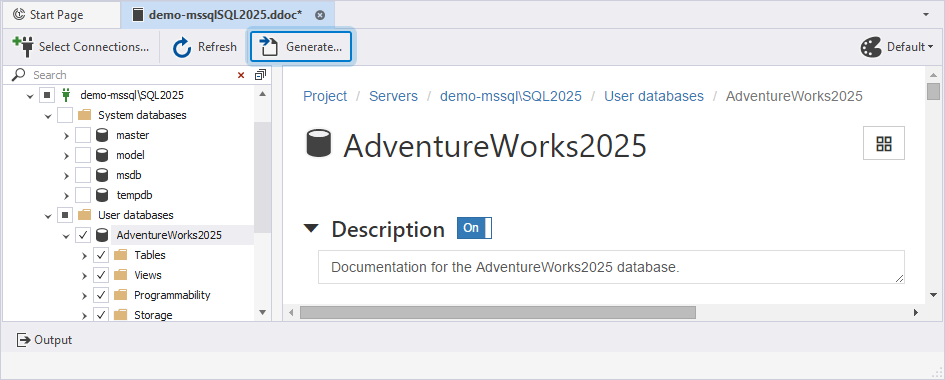Click the tempdb database cylinder icon

point(102,195)
